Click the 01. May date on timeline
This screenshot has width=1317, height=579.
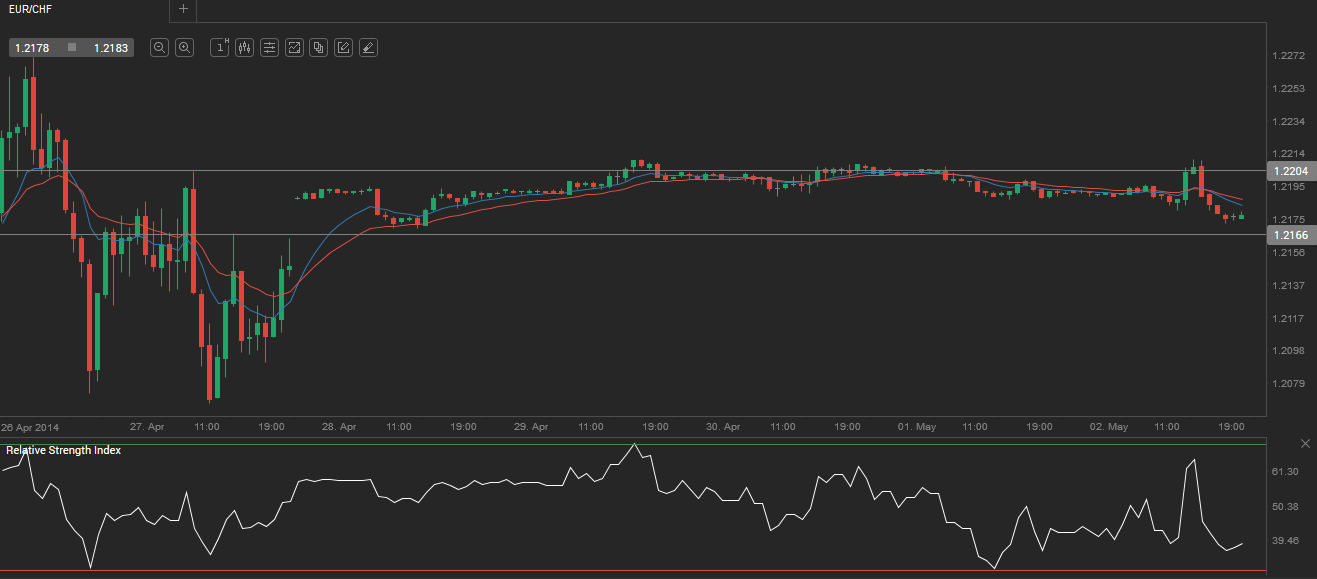(x=916, y=427)
